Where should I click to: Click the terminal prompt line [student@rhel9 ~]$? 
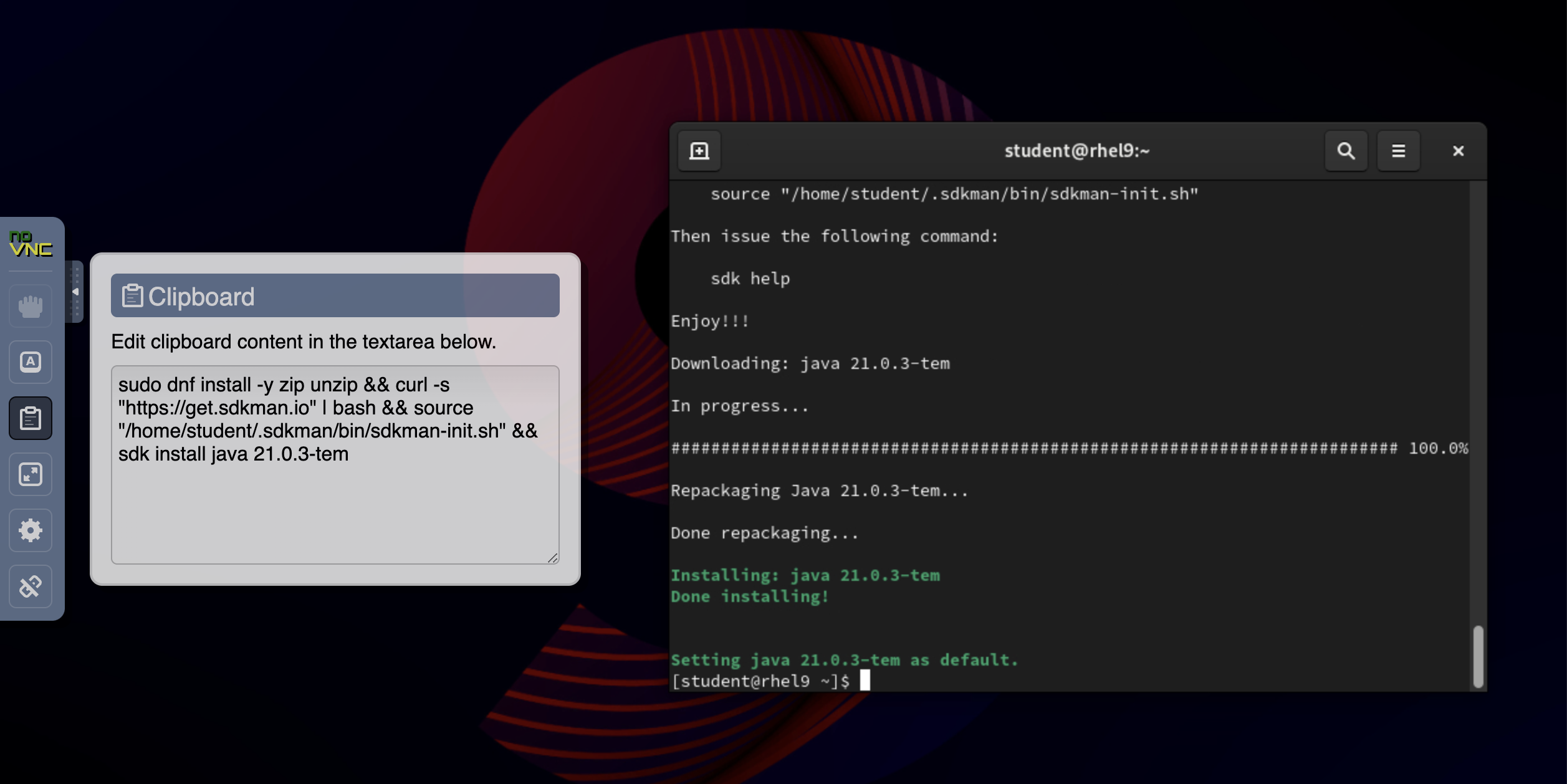point(760,681)
